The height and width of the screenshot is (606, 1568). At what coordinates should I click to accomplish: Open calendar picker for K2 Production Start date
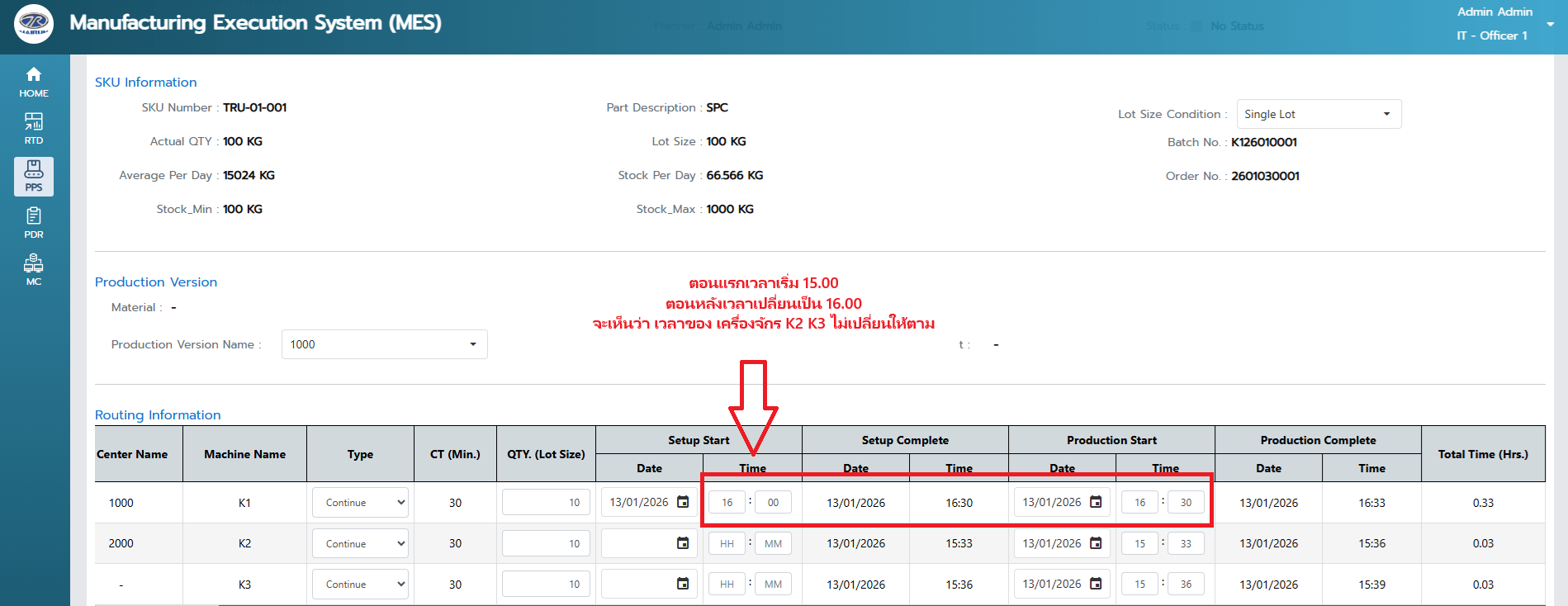[x=1096, y=543]
